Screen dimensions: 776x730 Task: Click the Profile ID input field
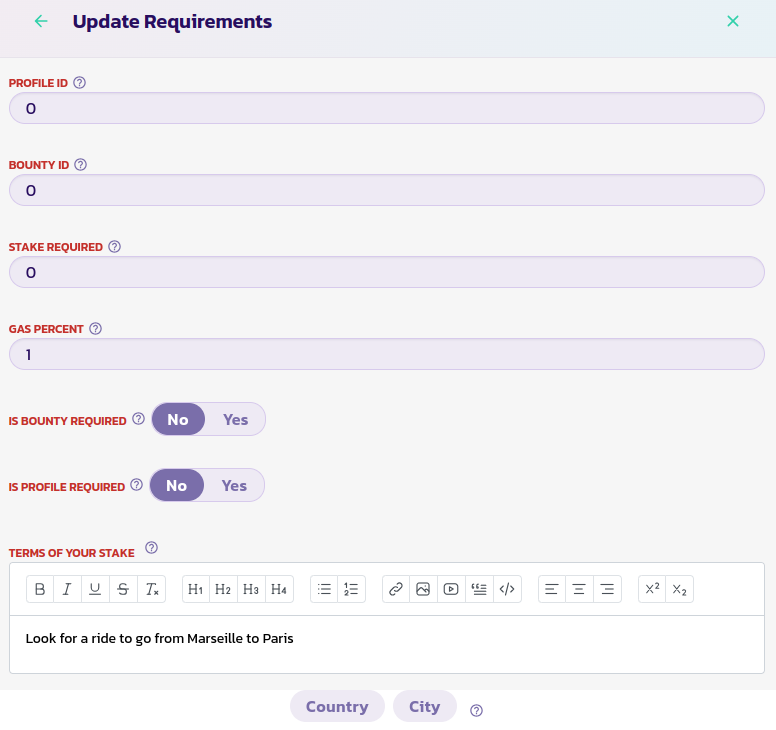386,108
